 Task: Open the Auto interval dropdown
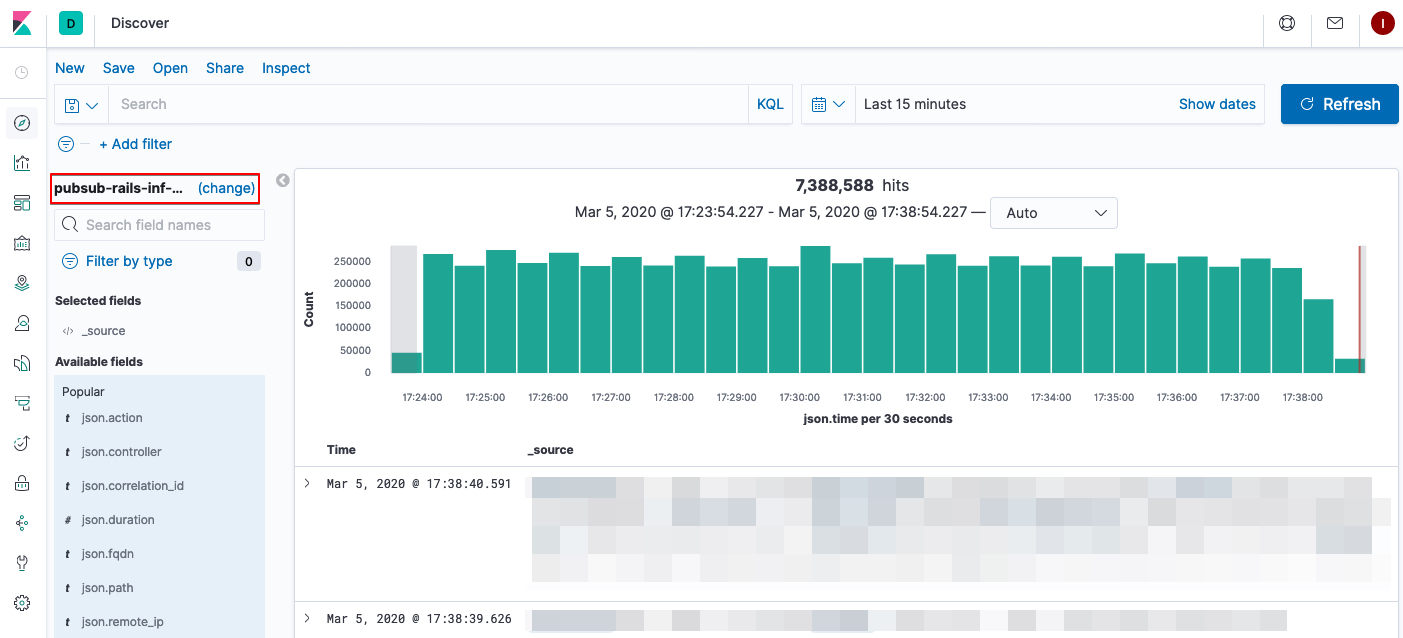(1053, 213)
